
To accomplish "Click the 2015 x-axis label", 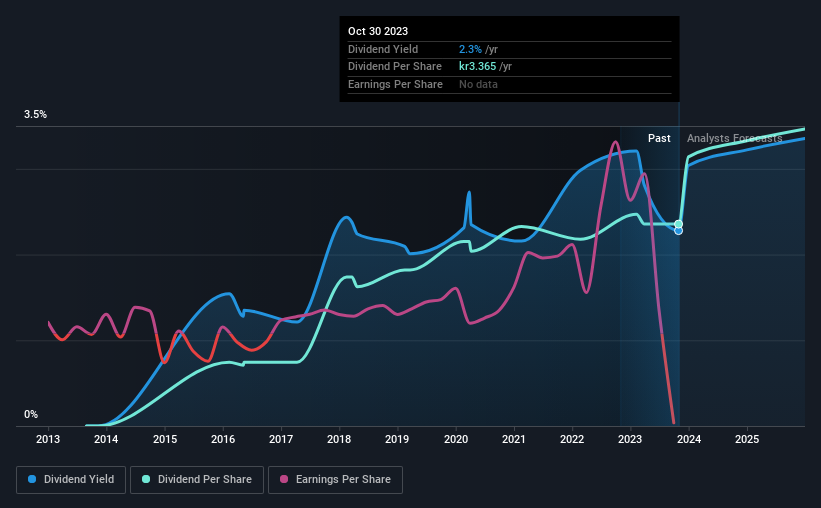I will tap(165, 439).
